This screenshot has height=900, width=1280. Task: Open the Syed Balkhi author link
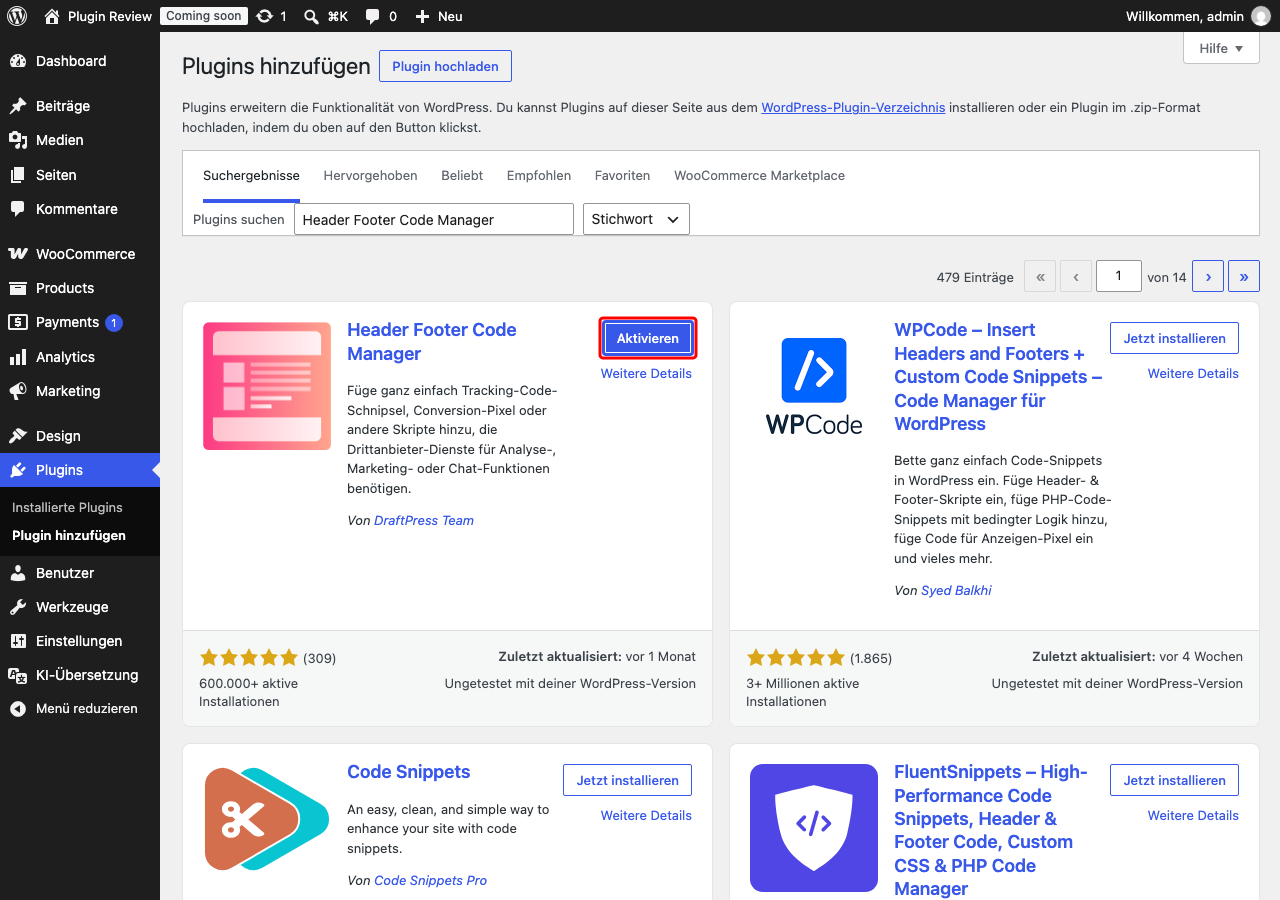(956, 590)
